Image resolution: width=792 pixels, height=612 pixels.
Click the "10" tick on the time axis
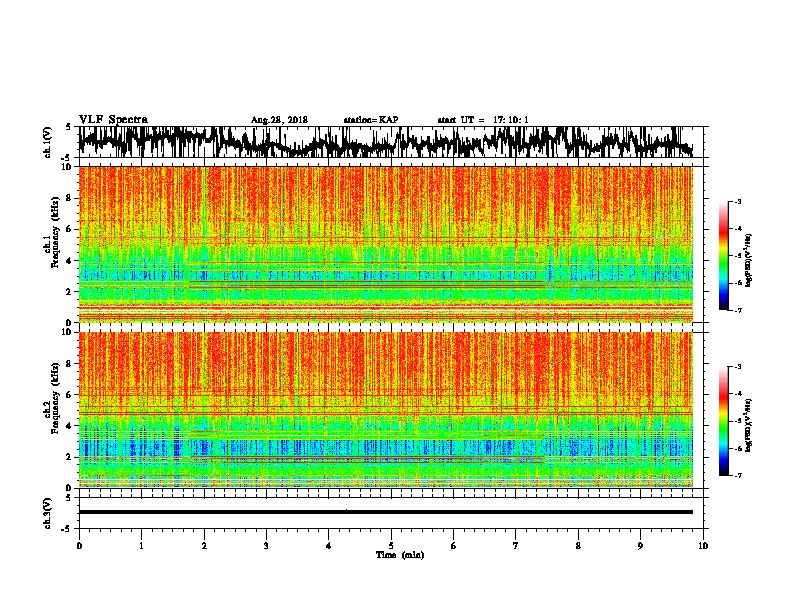coord(703,546)
